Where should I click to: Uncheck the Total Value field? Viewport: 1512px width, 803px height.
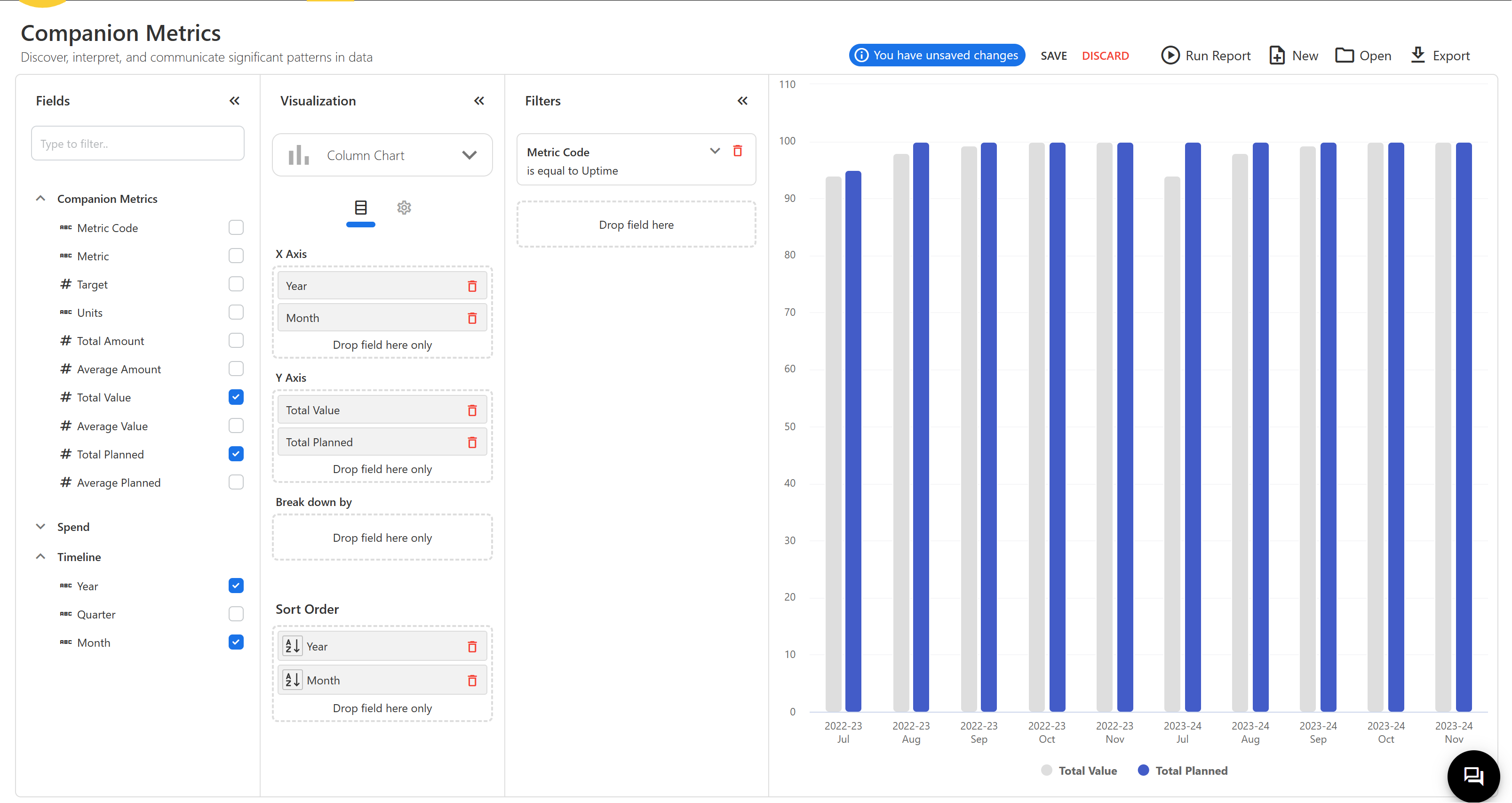(236, 397)
